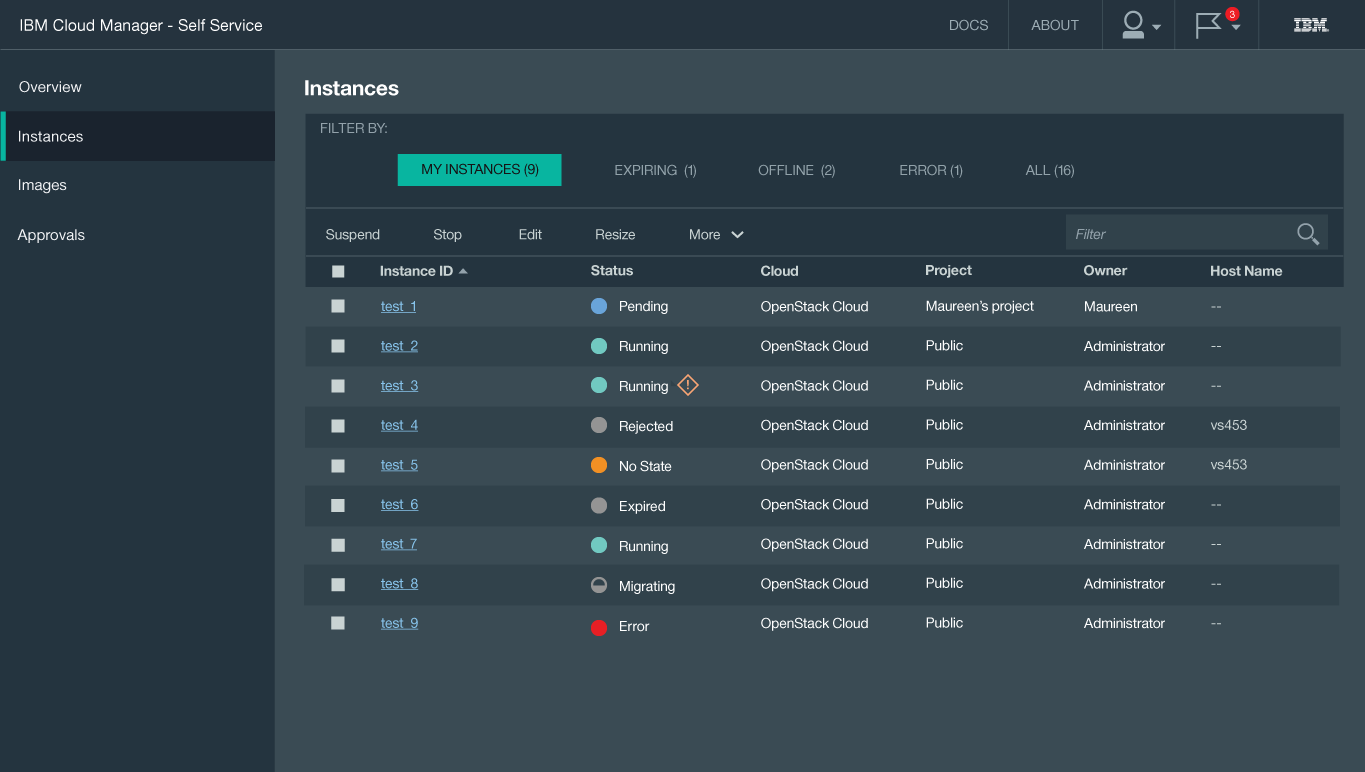
Task: Click host name 'vs453' in test_4 row
Action: (1229, 425)
